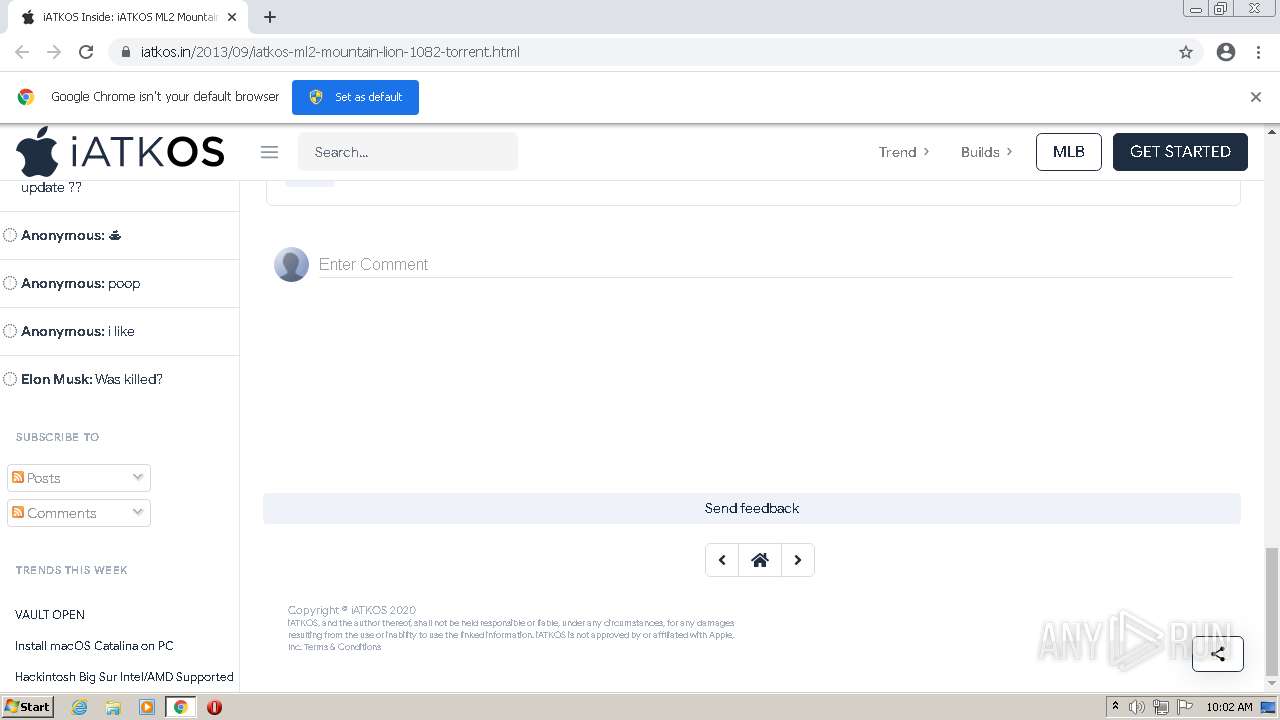The width and height of the screenshot is (1280, 720).
Task: Bookmark this page with star icon
Action: (1186, 52)
